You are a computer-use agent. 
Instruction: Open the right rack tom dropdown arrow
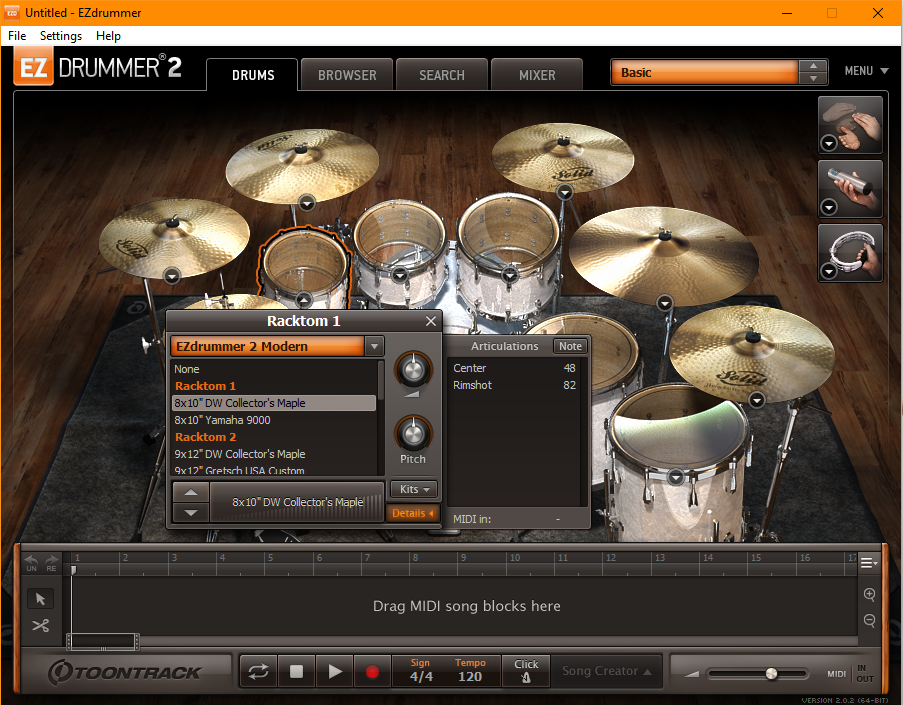[x=509, y=276]
